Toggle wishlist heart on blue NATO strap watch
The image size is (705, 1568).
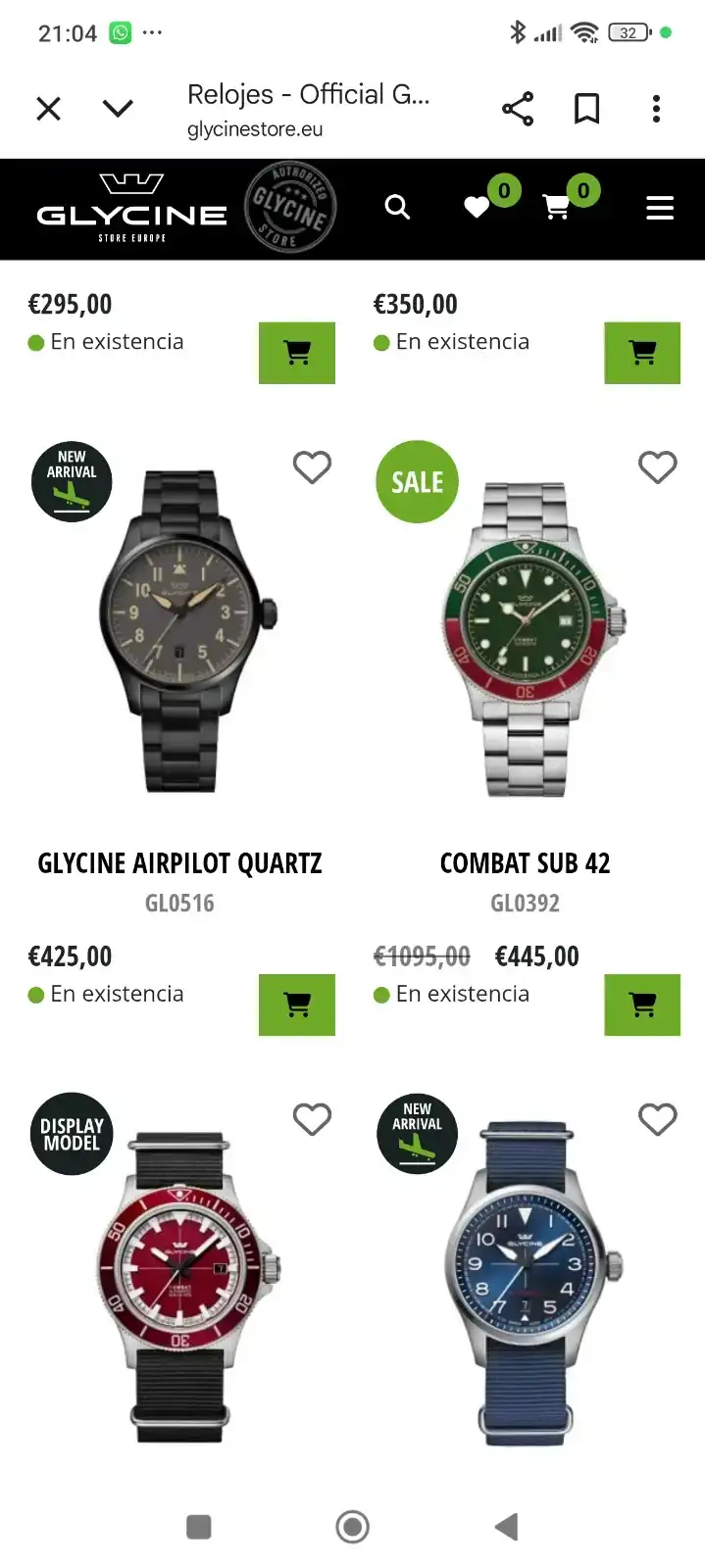coord(657,1119)
